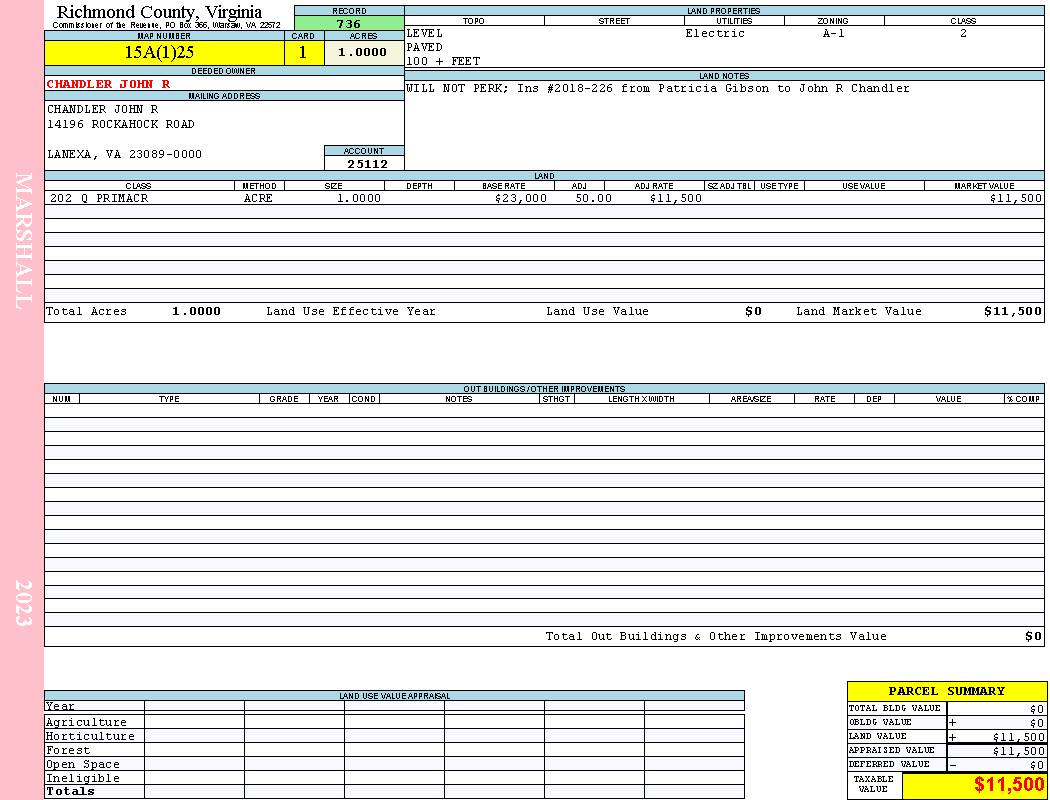The image size is (1050, 800).
Task: Click the Open Space row label
Action: (82, 765)
